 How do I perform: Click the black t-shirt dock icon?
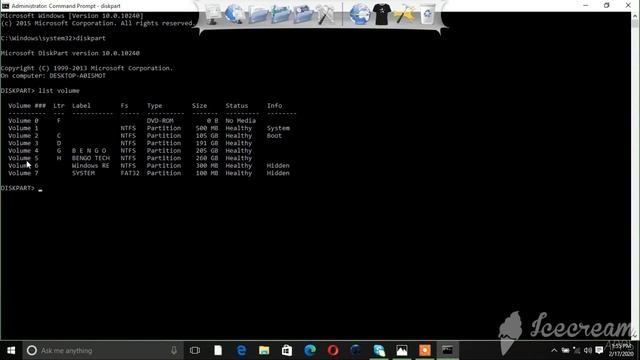click(382, 14)
